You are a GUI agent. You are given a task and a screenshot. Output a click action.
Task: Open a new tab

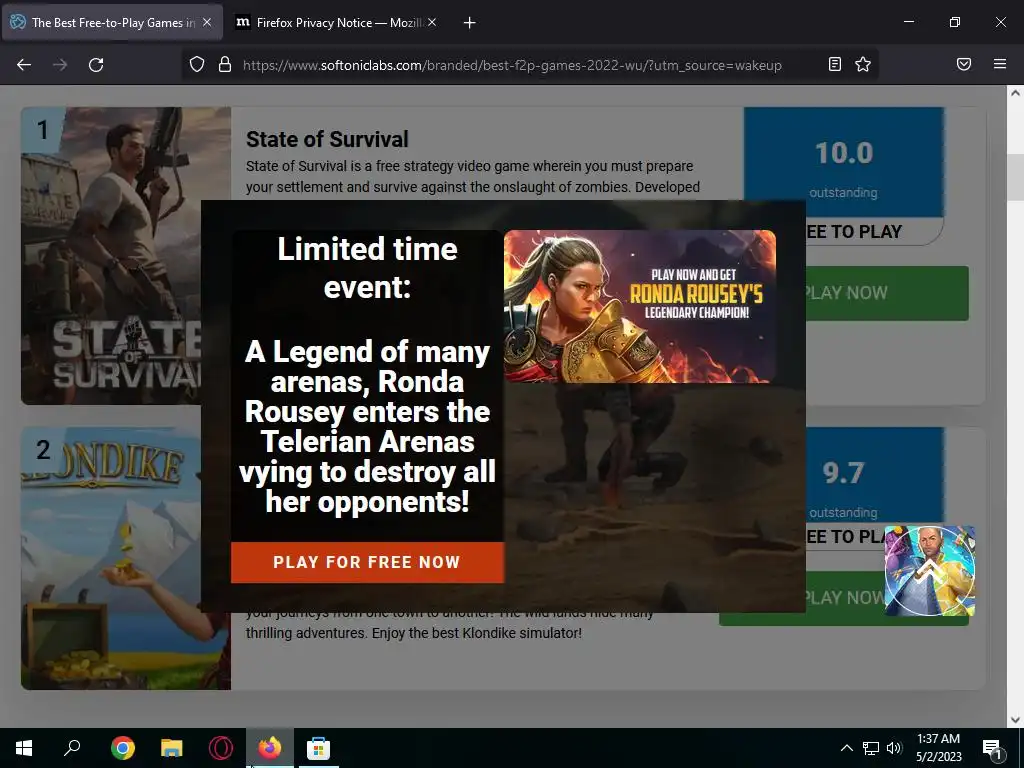tap(469, 23)
